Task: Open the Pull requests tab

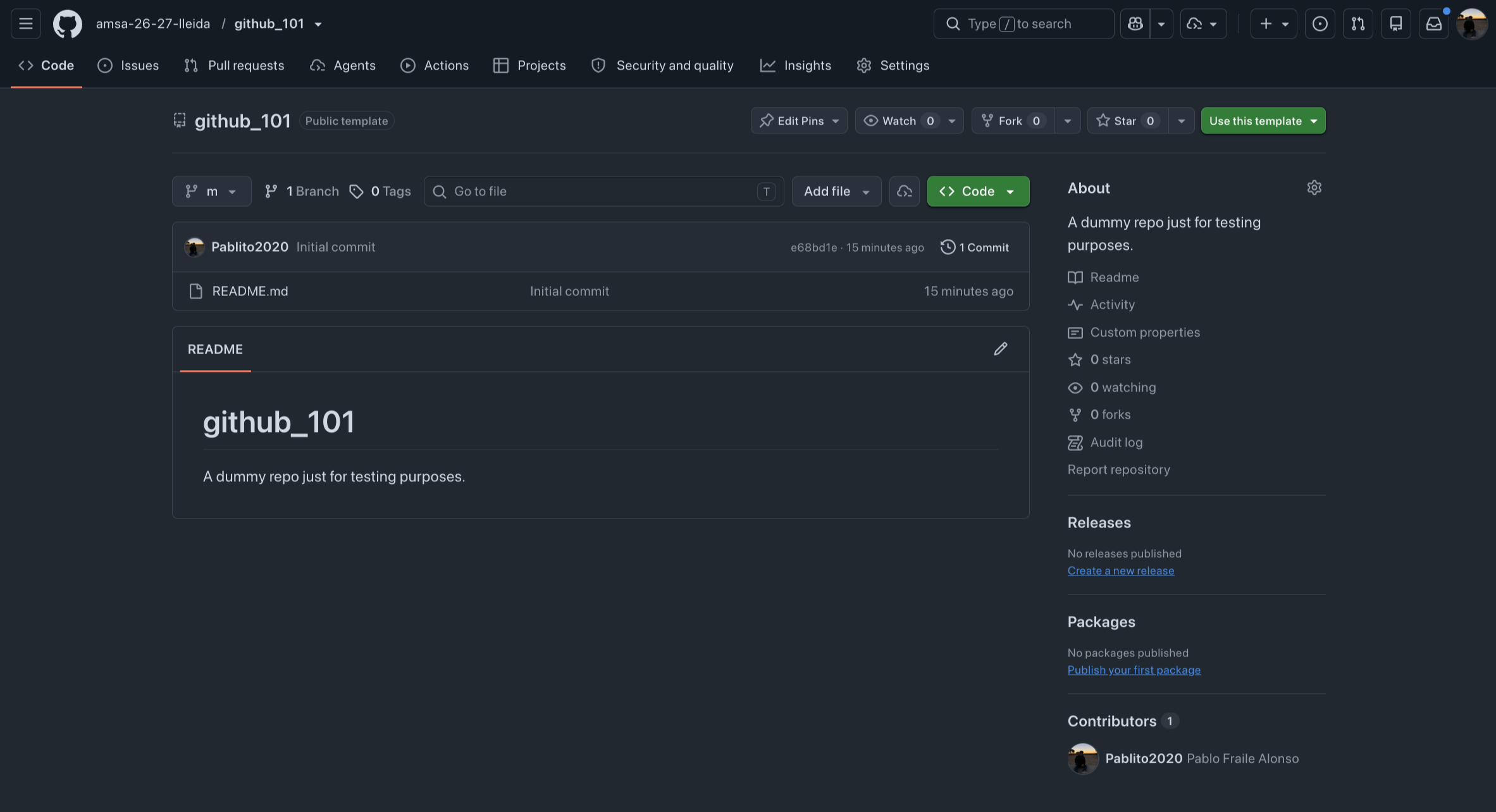Action: click(234, 66)
